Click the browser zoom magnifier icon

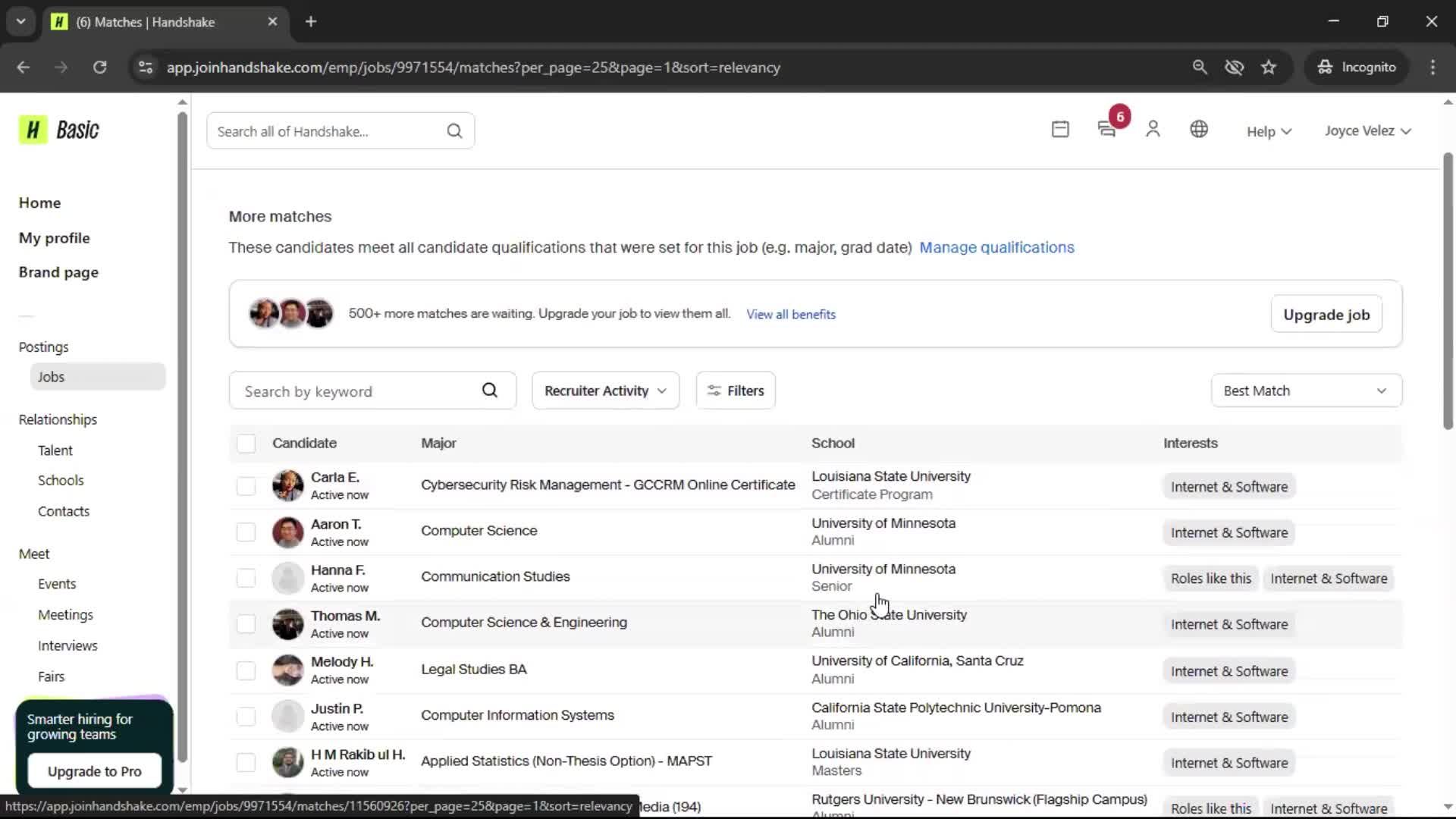click(x=1200, y=67)
